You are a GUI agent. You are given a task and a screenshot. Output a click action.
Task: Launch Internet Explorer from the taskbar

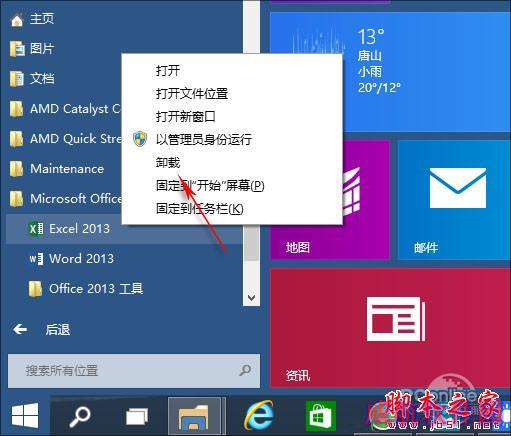tap(259, 415)
